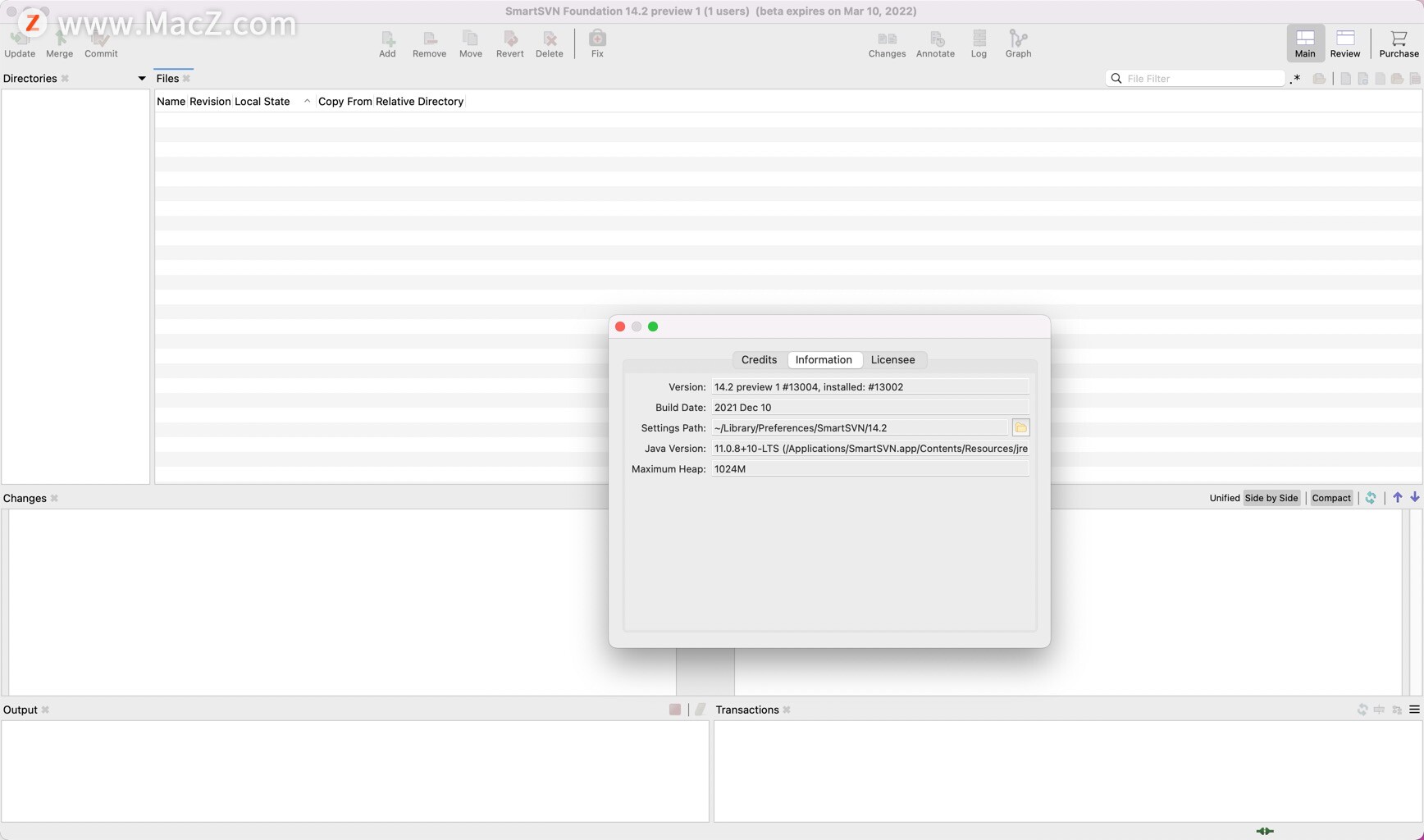
Task: Click the Purchase cart icon
Action: (x=1399, y=43)
